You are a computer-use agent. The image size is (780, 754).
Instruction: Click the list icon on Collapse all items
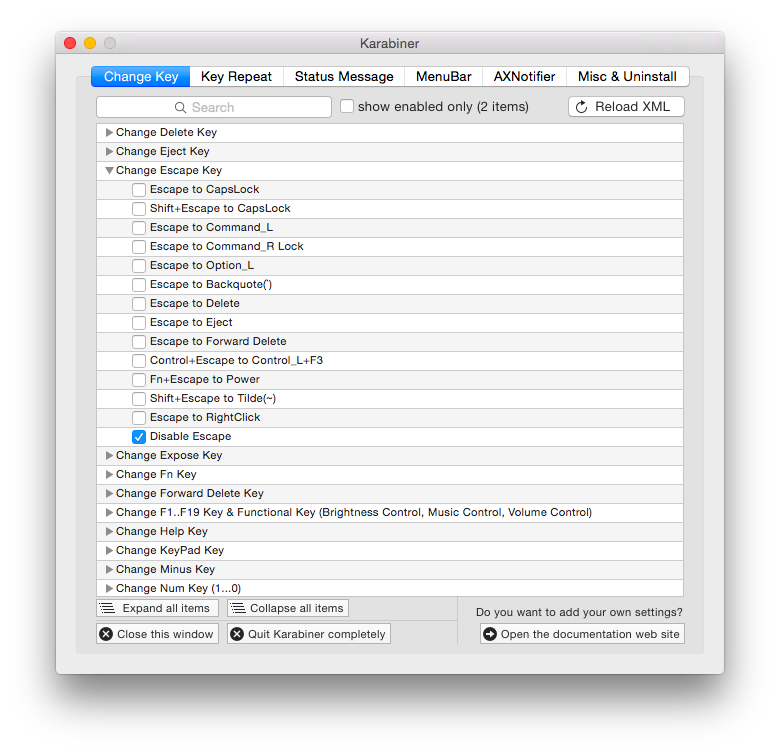(x=238, y=608)
